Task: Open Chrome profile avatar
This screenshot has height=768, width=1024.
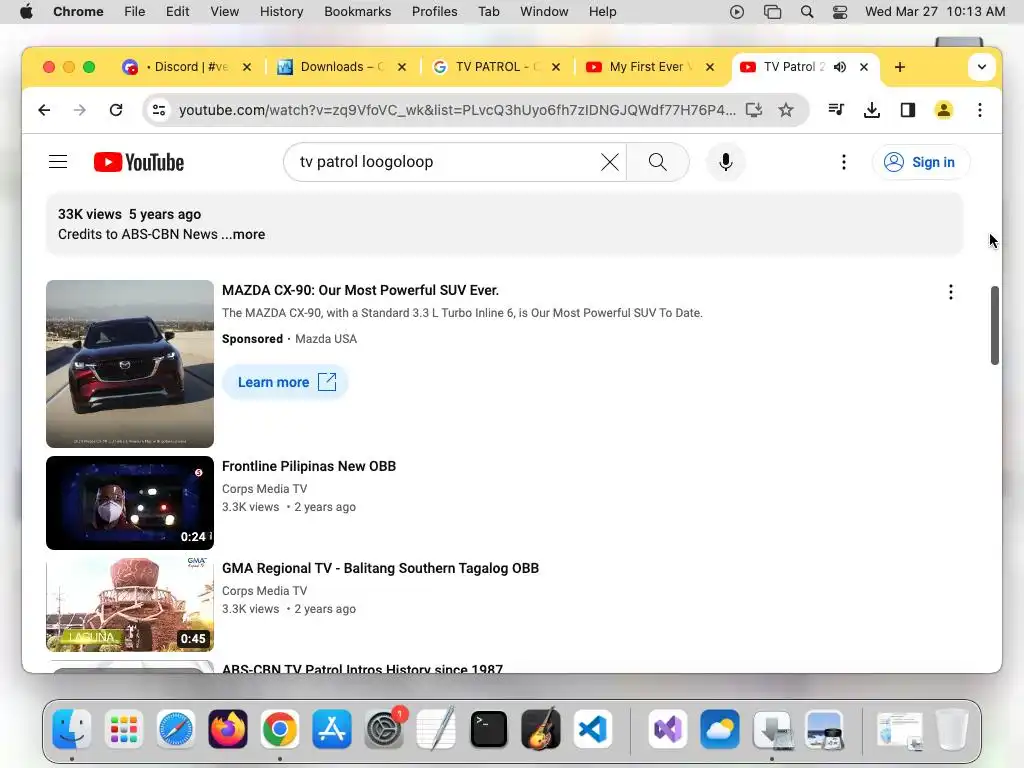Action: [x=944, y=110]
